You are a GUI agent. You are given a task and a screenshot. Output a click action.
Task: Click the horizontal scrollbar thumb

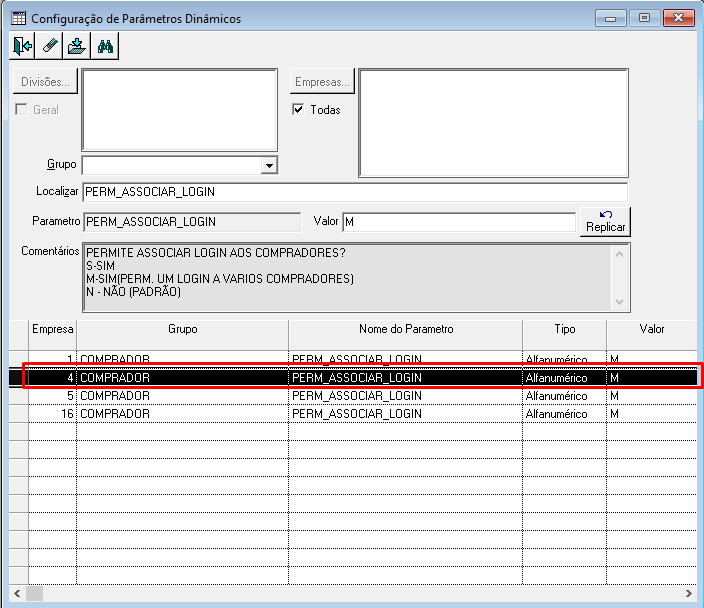[x=35, y=593]
